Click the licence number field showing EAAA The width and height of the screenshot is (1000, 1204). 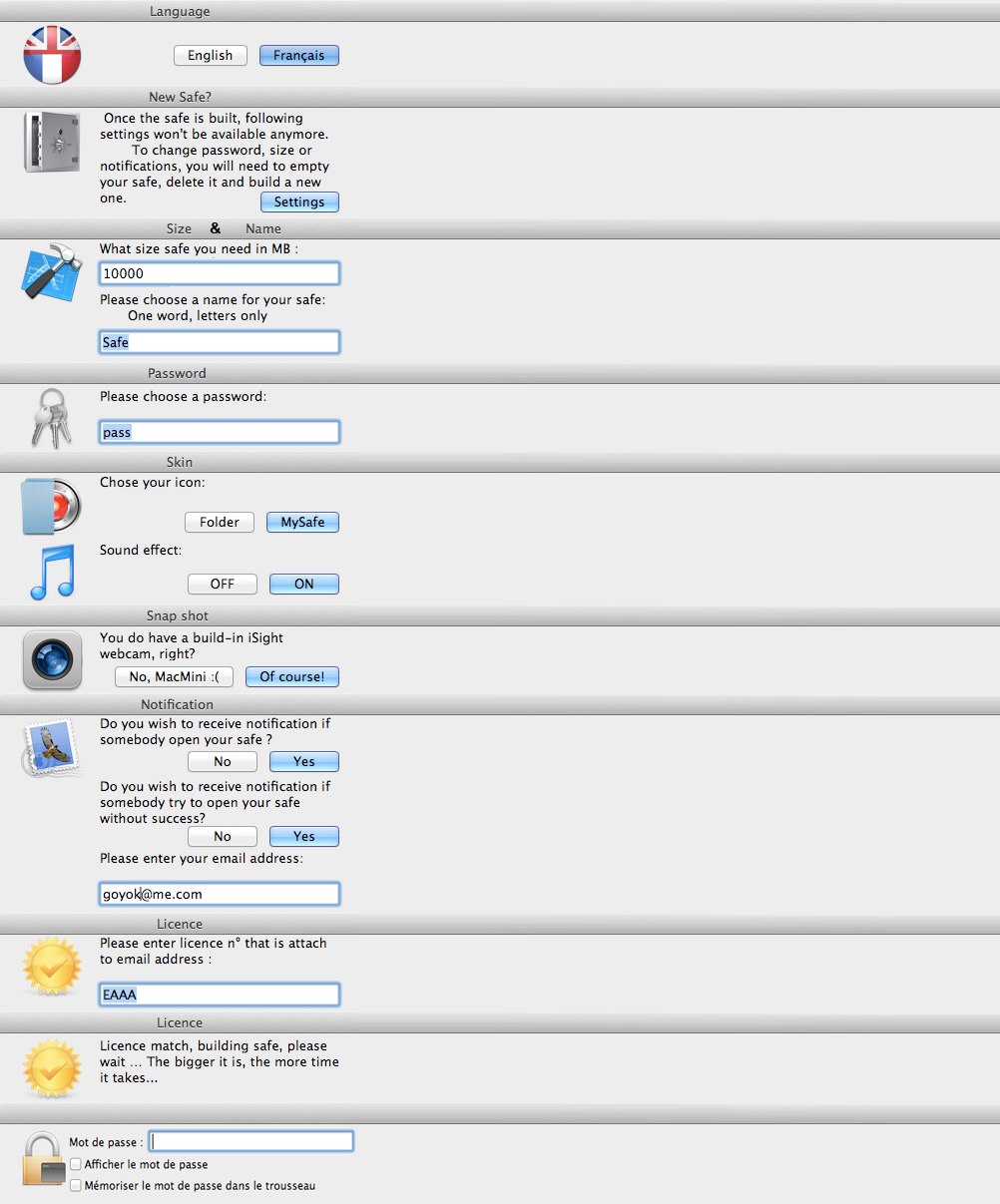click(x=220, y=995)
